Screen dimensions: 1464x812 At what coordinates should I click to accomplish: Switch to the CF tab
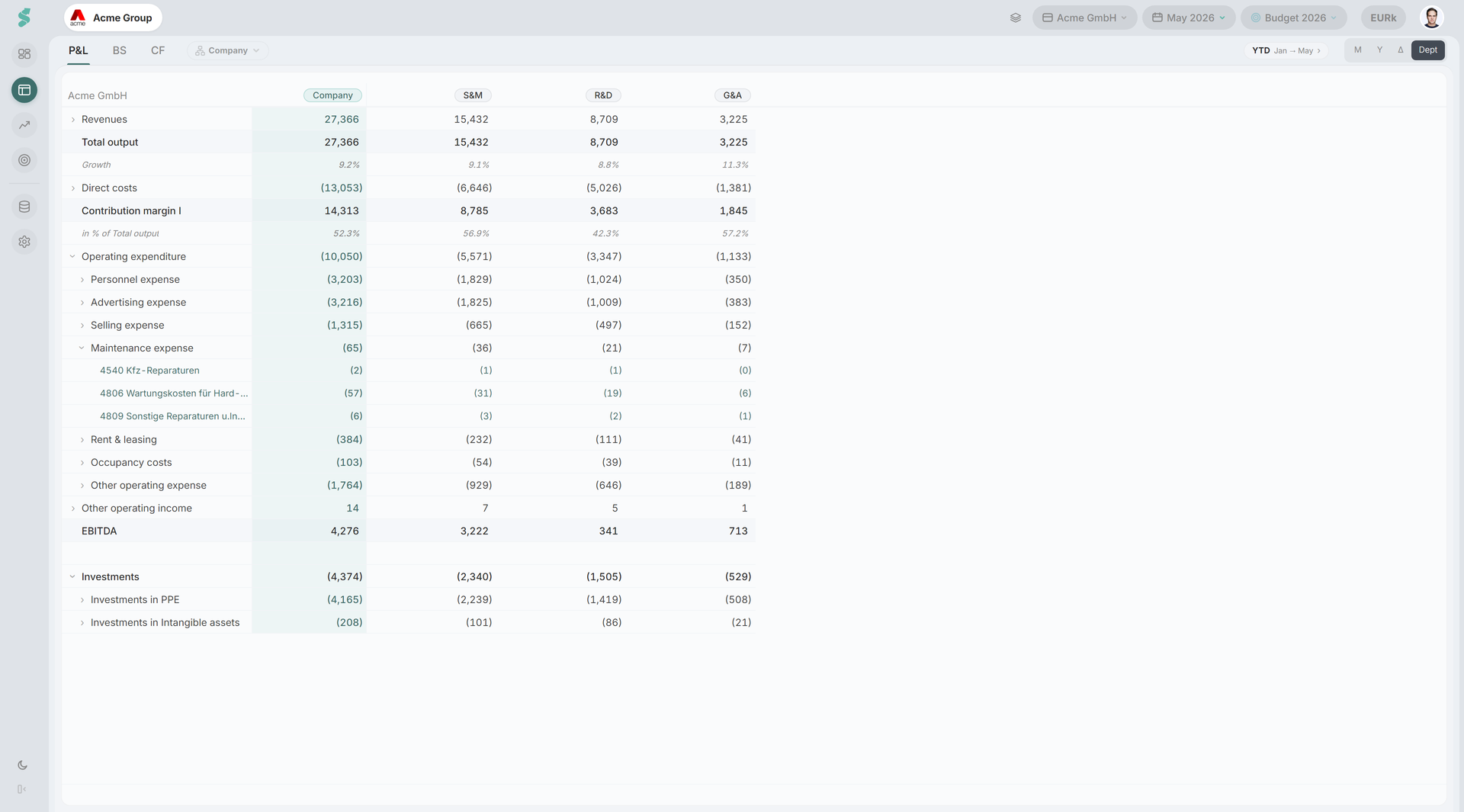point(158,50)
